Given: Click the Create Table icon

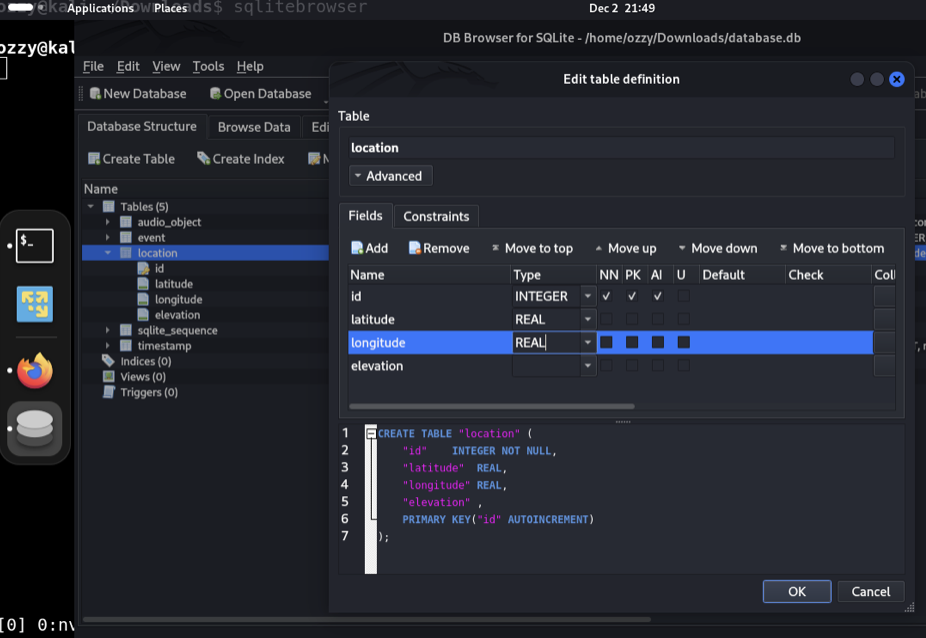Looking at the screenshot, I should tap(94, 158).
